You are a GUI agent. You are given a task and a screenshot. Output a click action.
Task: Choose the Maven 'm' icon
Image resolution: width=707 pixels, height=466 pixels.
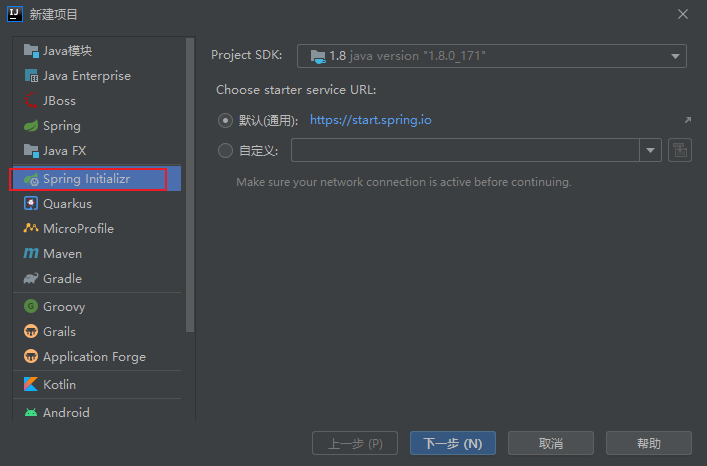[31, 253]
